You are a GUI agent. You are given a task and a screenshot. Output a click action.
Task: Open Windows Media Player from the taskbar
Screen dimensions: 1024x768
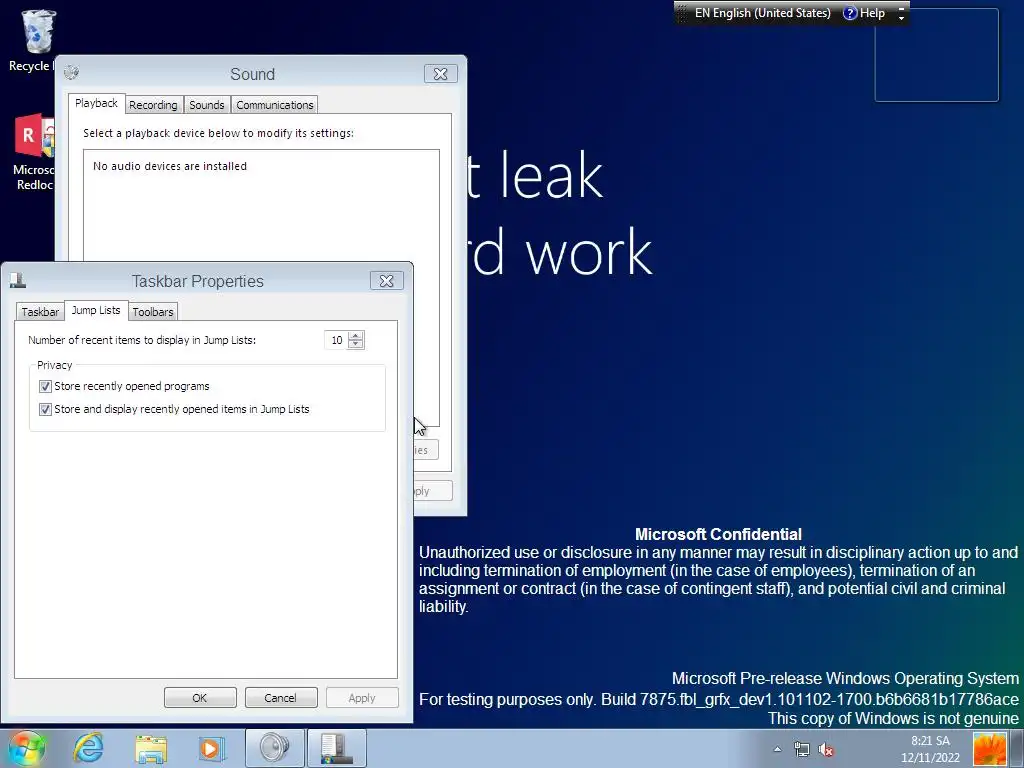pyautogui.click(x=211, y=748)
